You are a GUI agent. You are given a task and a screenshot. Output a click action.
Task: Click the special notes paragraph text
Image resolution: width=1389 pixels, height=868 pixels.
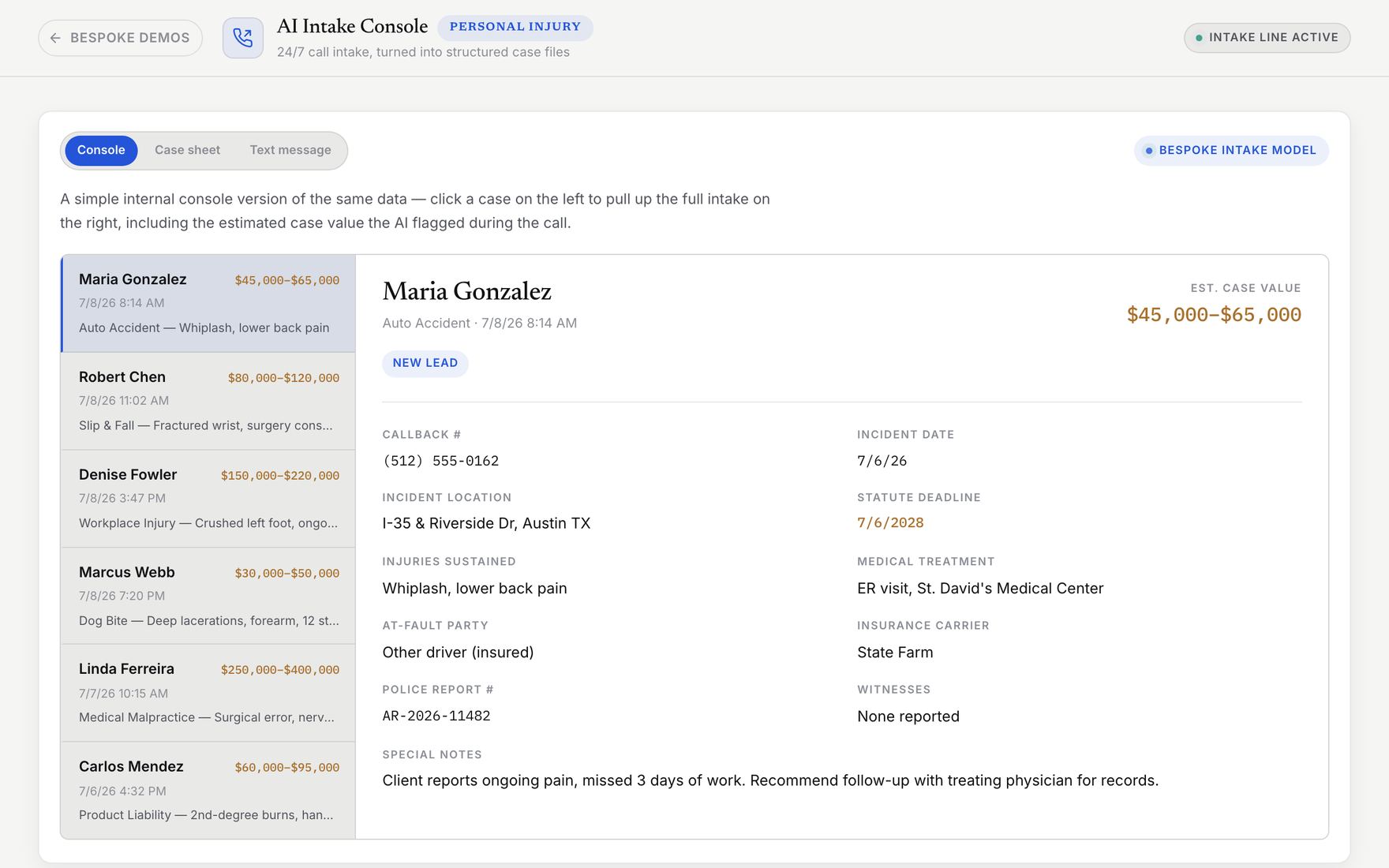point(770,780)
